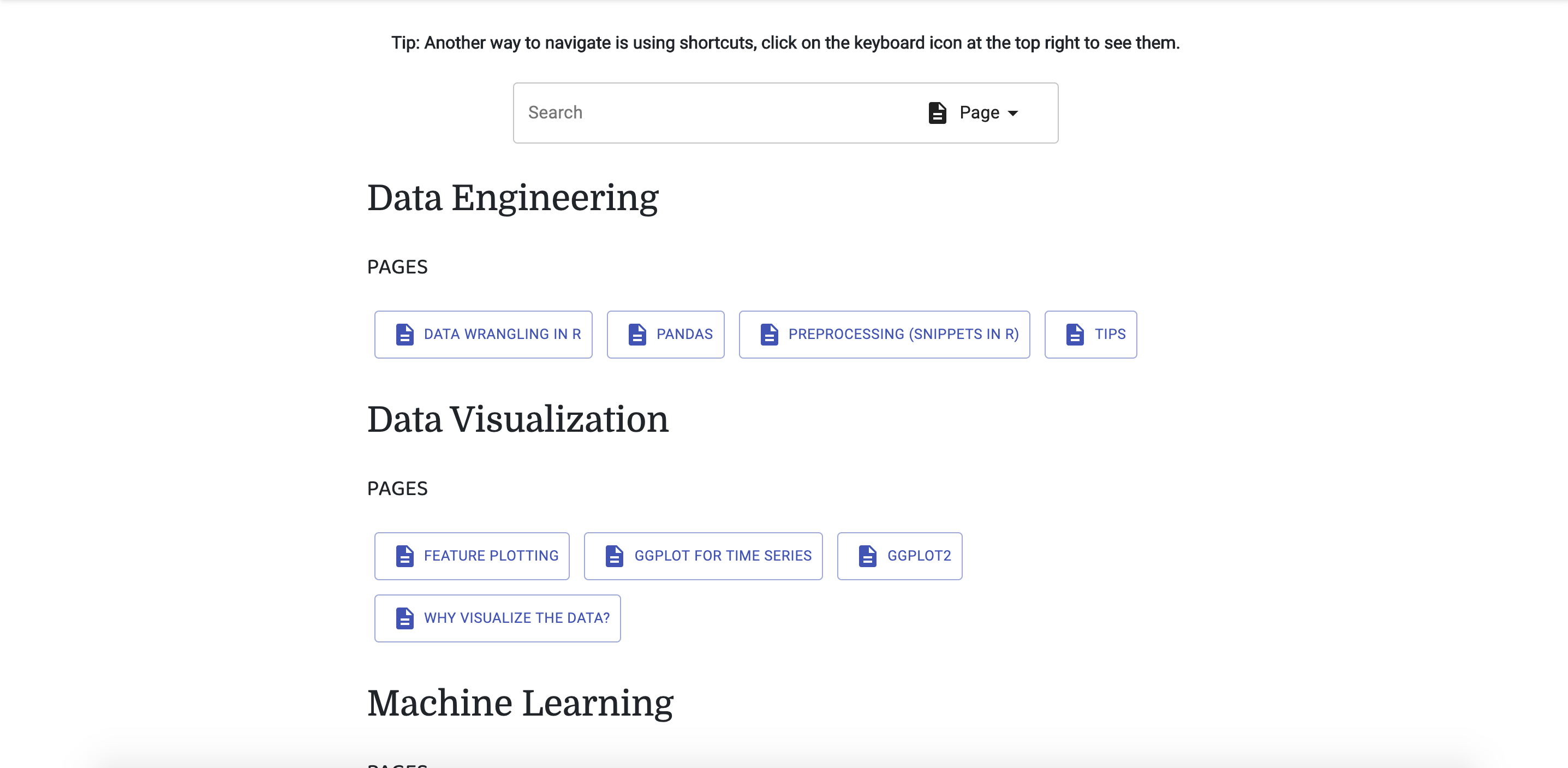Click the black page icon in the search bar
The height and width of the screenshot is (768, 1568).
coord(938,113)
